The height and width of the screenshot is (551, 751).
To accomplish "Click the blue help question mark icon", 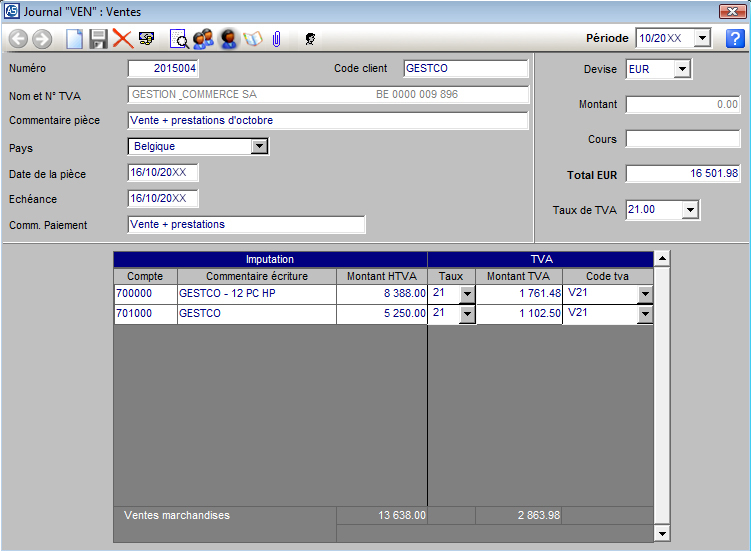I will (735, 39).
